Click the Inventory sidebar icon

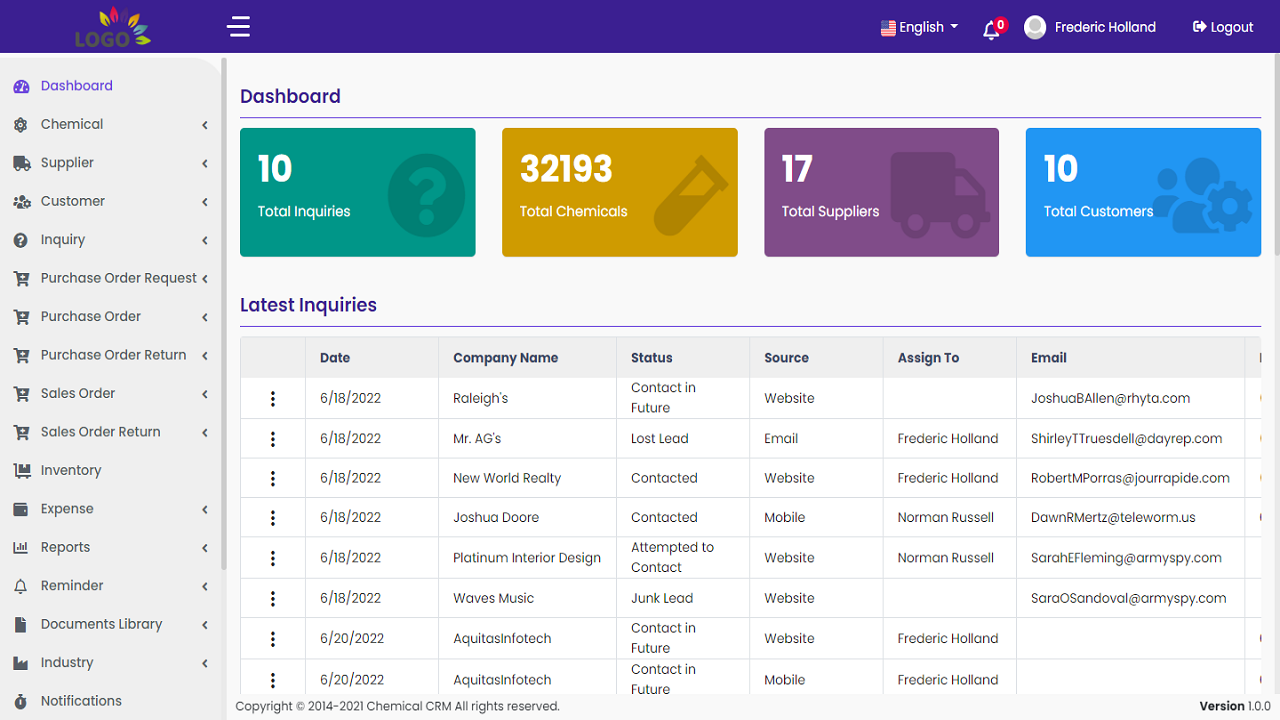click(x=21, y=471)
